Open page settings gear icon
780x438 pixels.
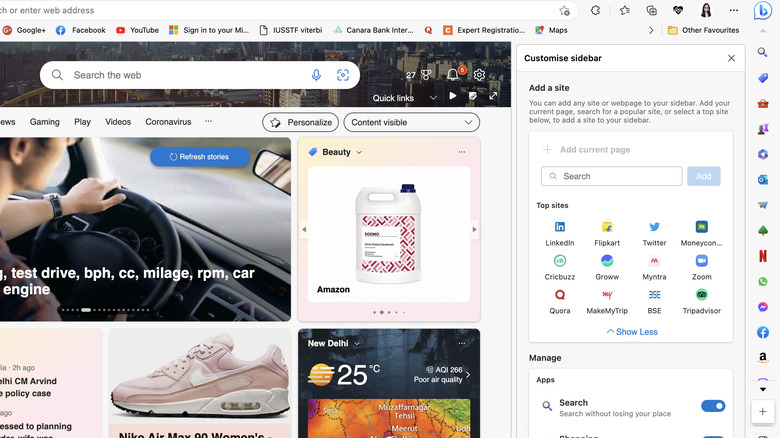[479, 75]
